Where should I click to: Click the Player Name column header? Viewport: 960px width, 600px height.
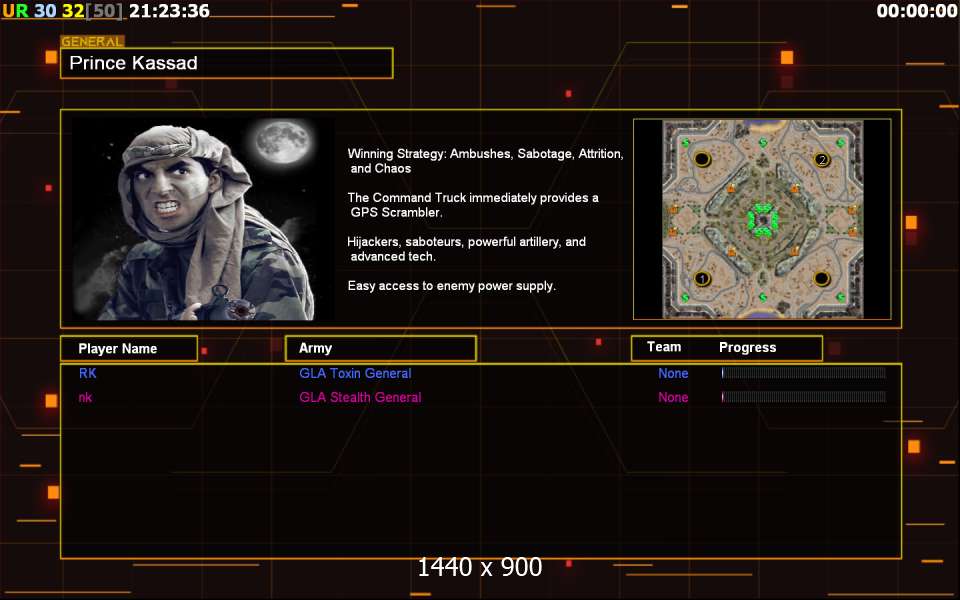(x=129, y=348)
